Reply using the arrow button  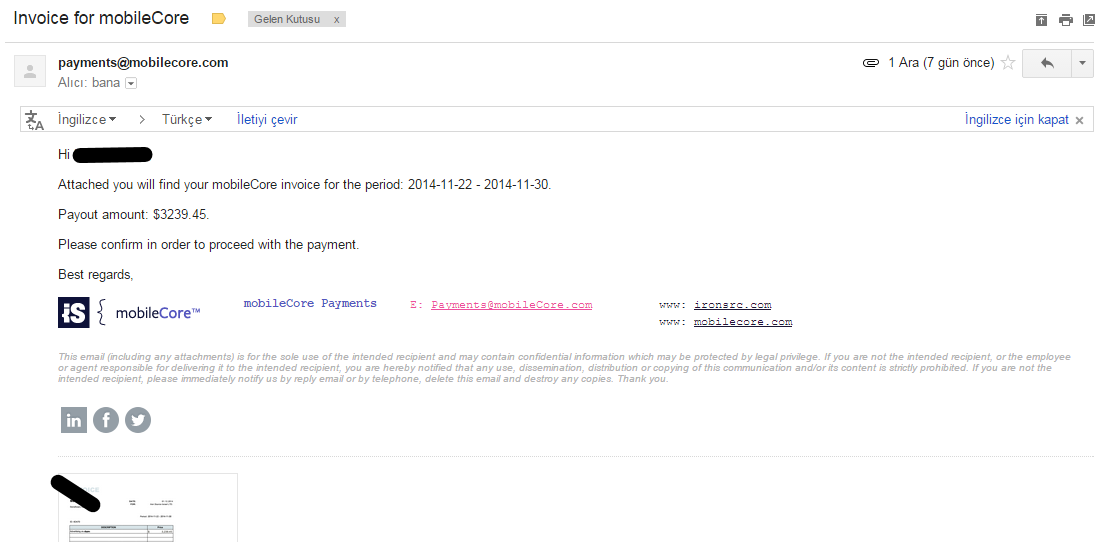1047,63
